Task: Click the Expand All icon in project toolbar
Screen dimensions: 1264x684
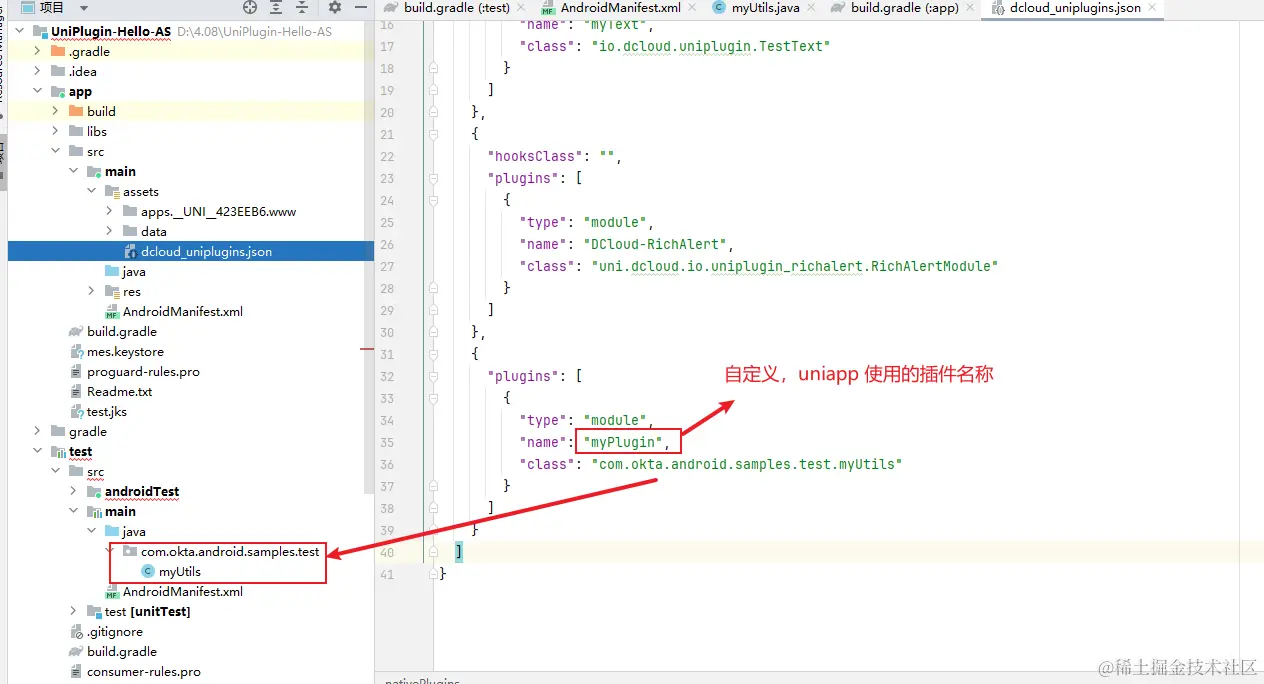Action: [x=278, y=7]
